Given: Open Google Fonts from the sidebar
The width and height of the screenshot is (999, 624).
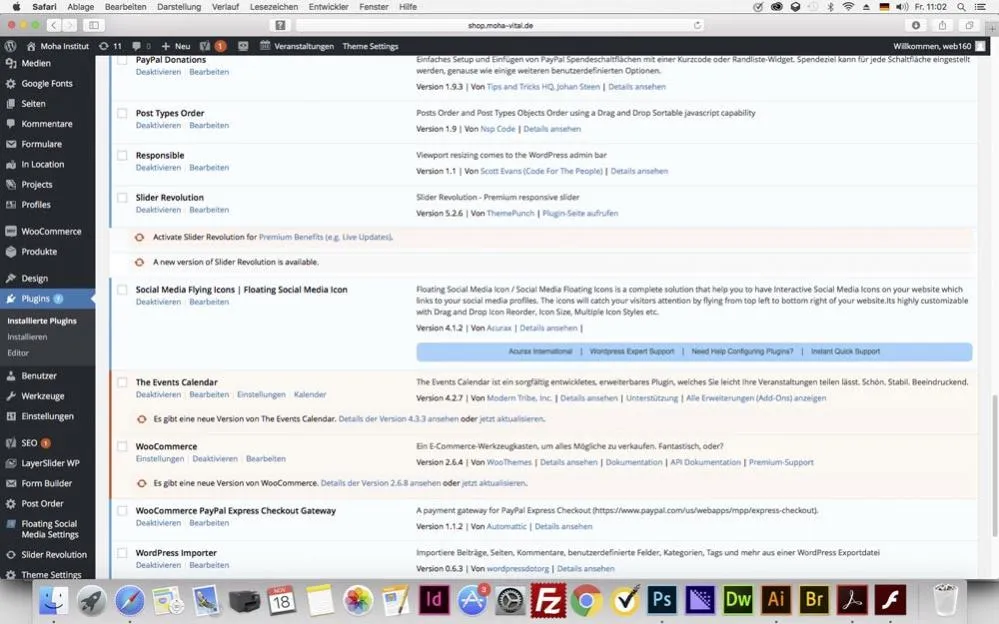Looking at the screenshot, I should 47,83.
